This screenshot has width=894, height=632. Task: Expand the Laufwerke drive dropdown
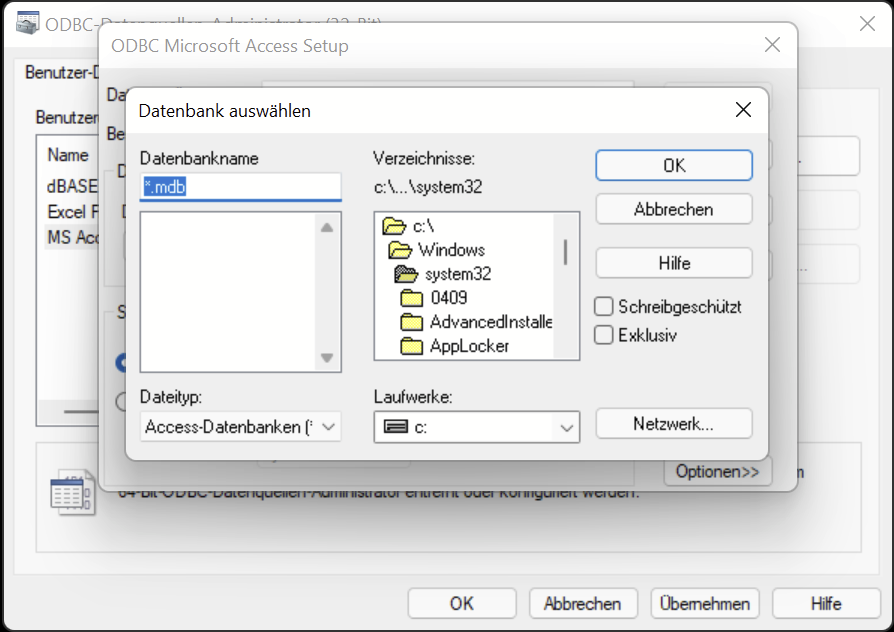[567, 427]
